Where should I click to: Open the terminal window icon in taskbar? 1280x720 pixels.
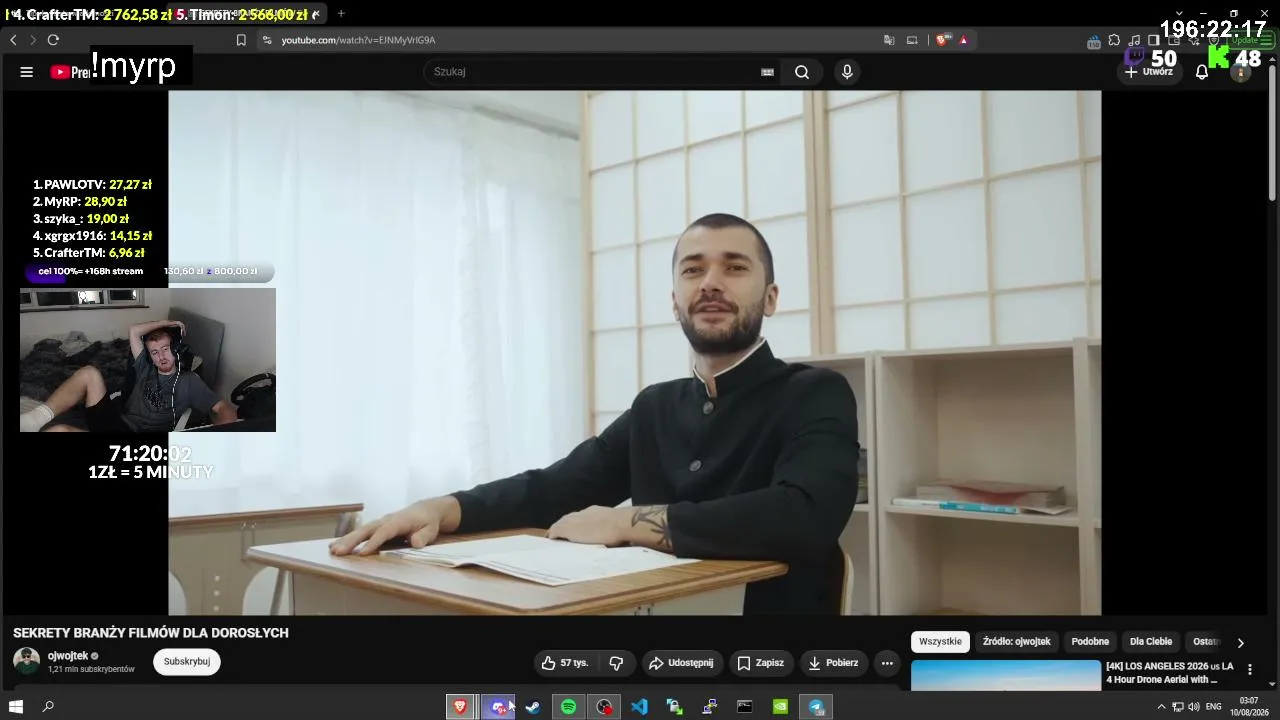pyautogui.click(x=745, y=707)
